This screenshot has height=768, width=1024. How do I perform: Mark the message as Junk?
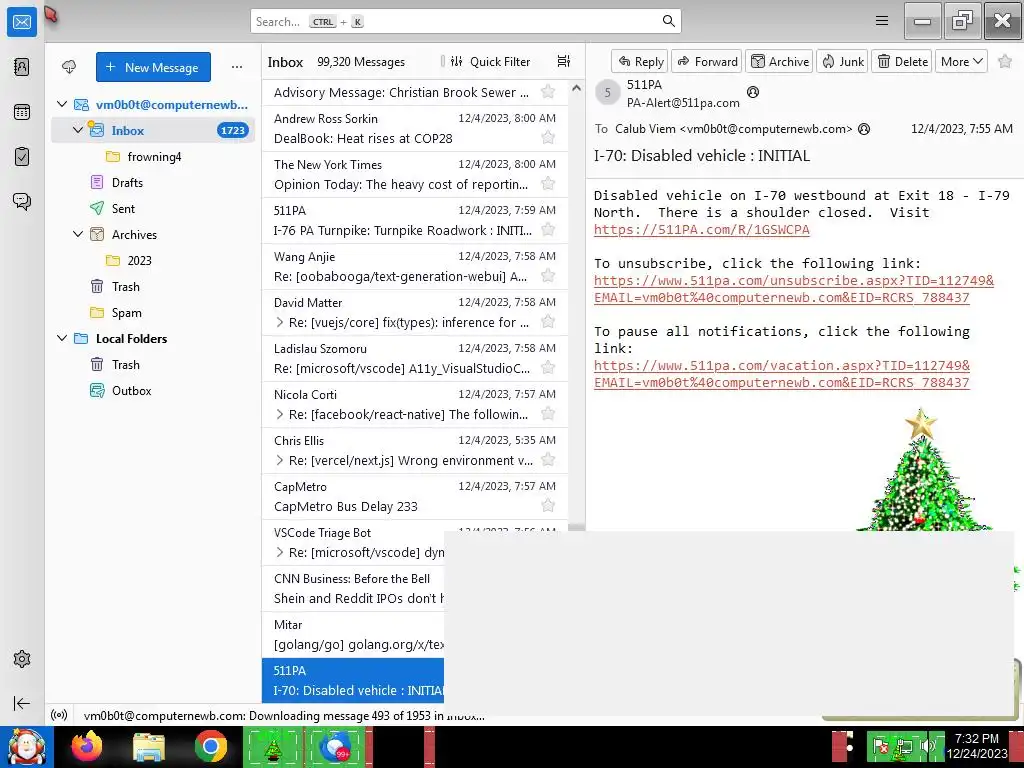point(842,61)
